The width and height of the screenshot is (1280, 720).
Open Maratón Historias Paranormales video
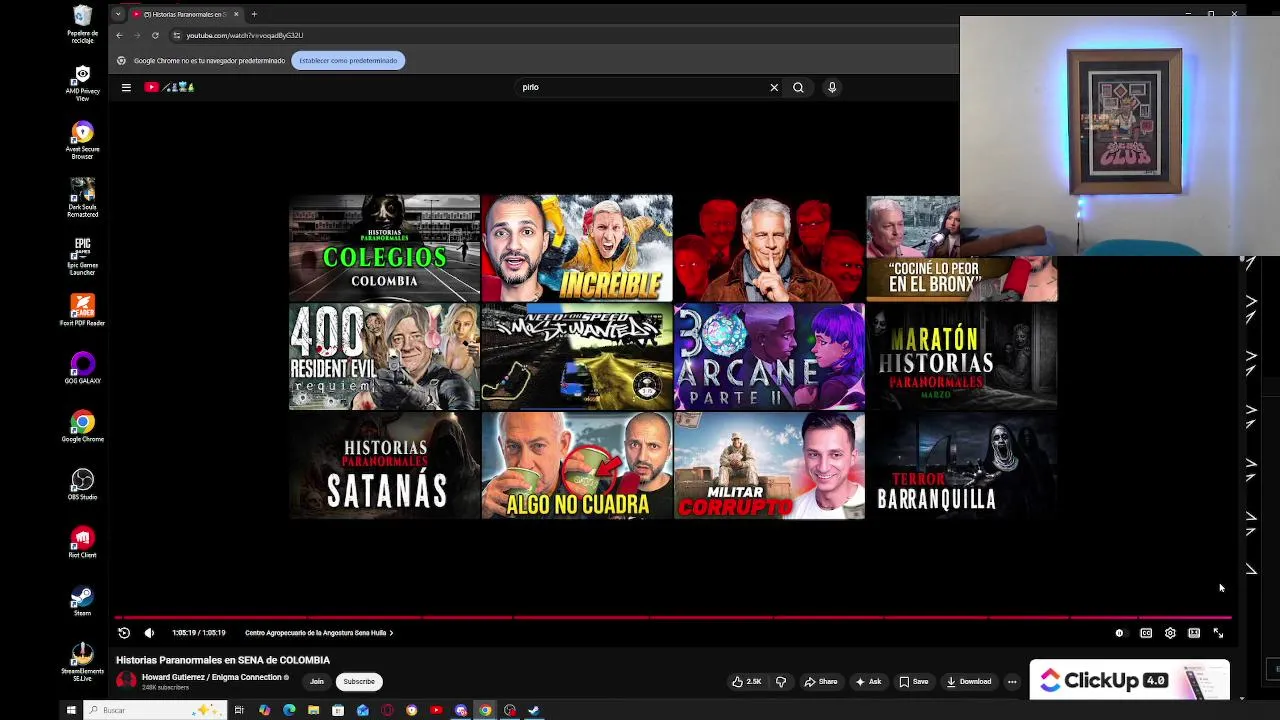click(961, 357)
